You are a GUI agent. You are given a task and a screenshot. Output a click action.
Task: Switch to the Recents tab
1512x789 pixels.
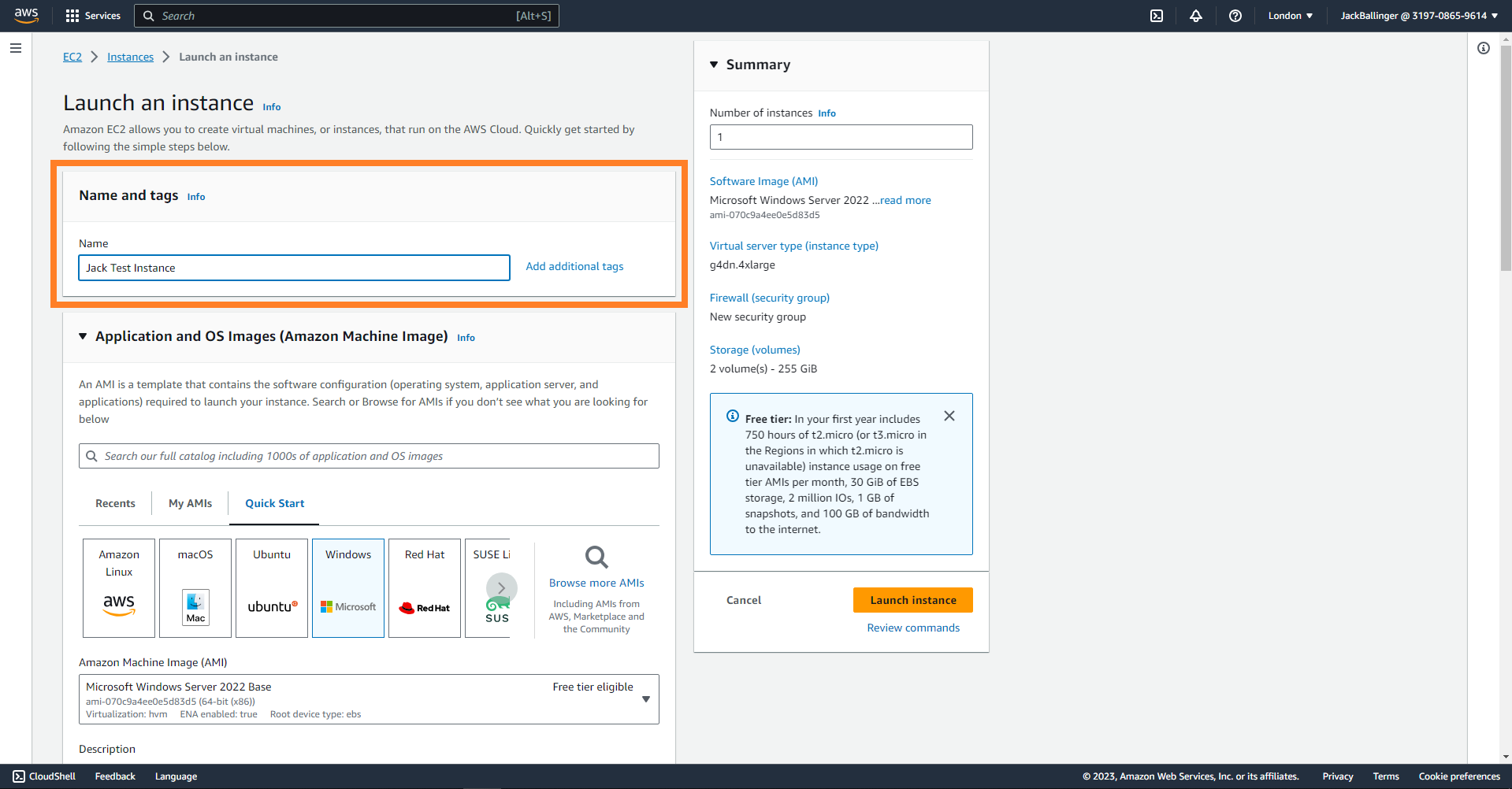coord(115,503)
